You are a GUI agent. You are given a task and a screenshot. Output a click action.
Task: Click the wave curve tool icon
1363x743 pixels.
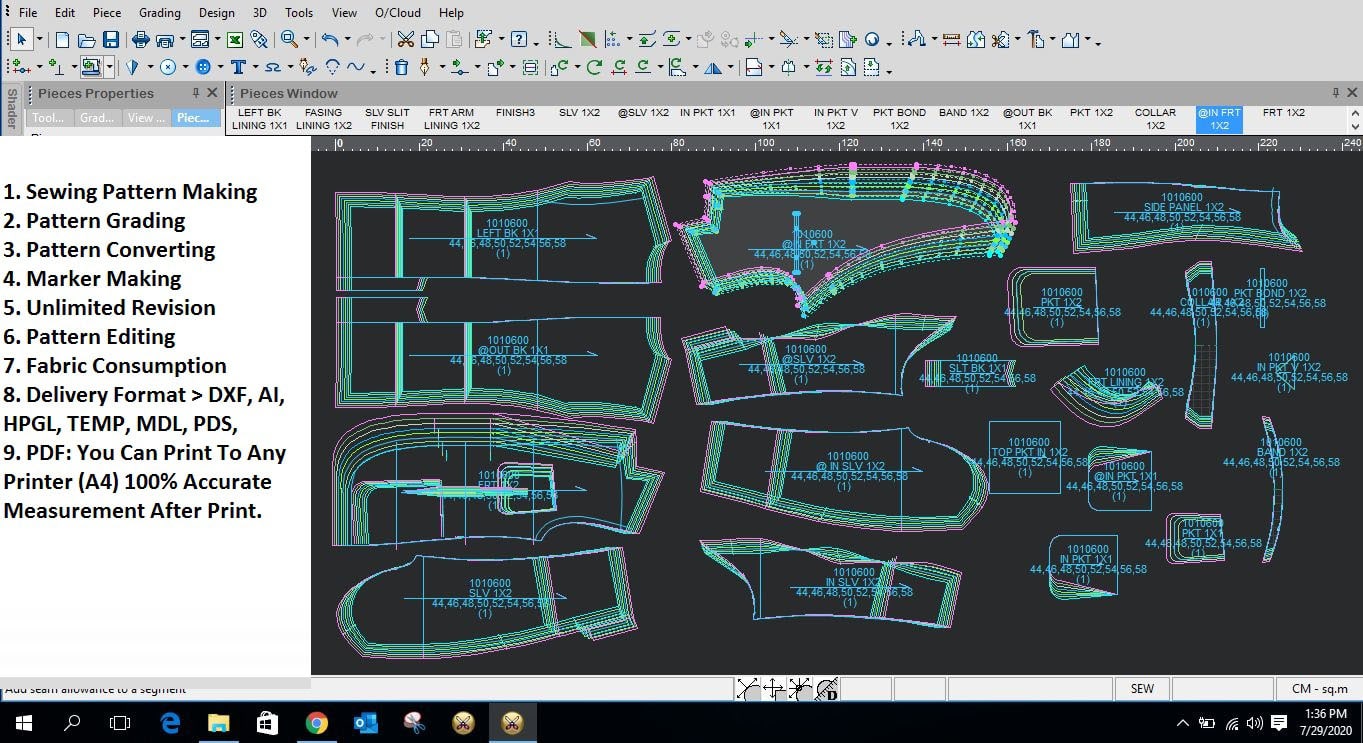click(x=356, y=67)
